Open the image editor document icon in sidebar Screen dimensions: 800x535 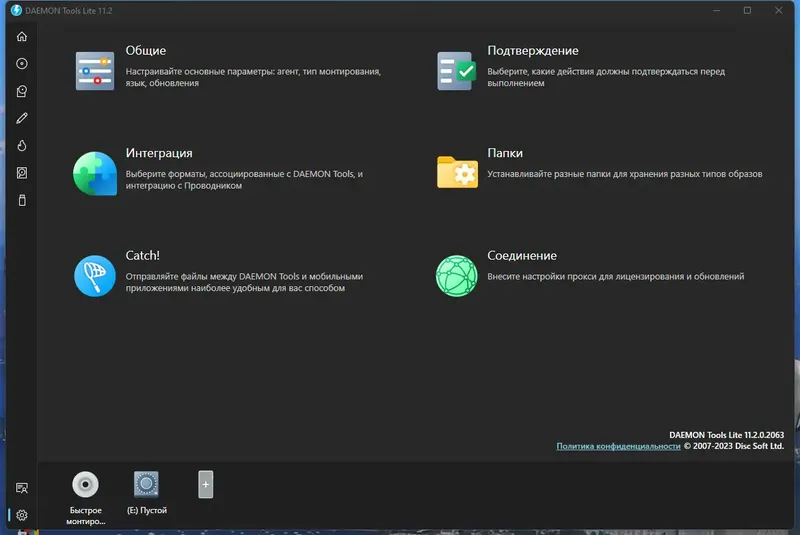coord(21,91)
